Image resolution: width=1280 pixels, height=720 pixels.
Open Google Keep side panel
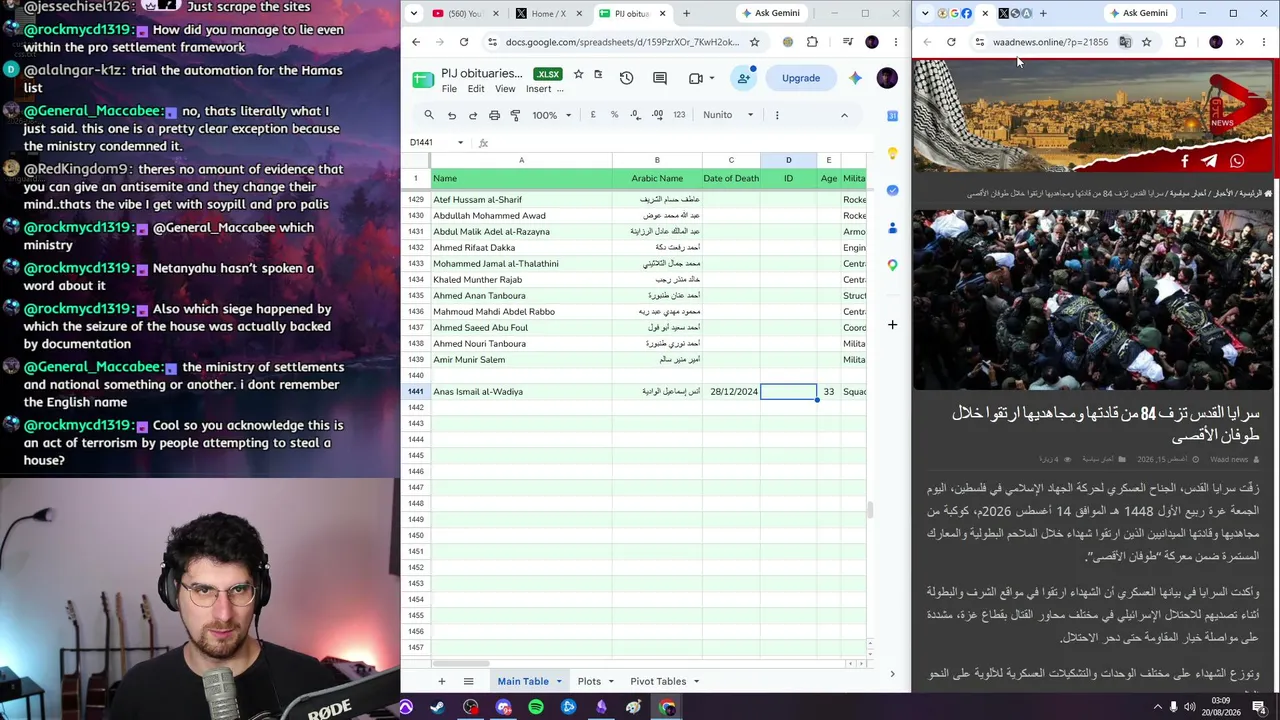pos(892,153)
